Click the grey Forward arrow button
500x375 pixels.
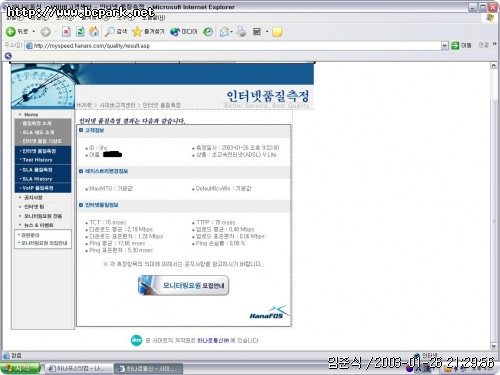[46, 32]
